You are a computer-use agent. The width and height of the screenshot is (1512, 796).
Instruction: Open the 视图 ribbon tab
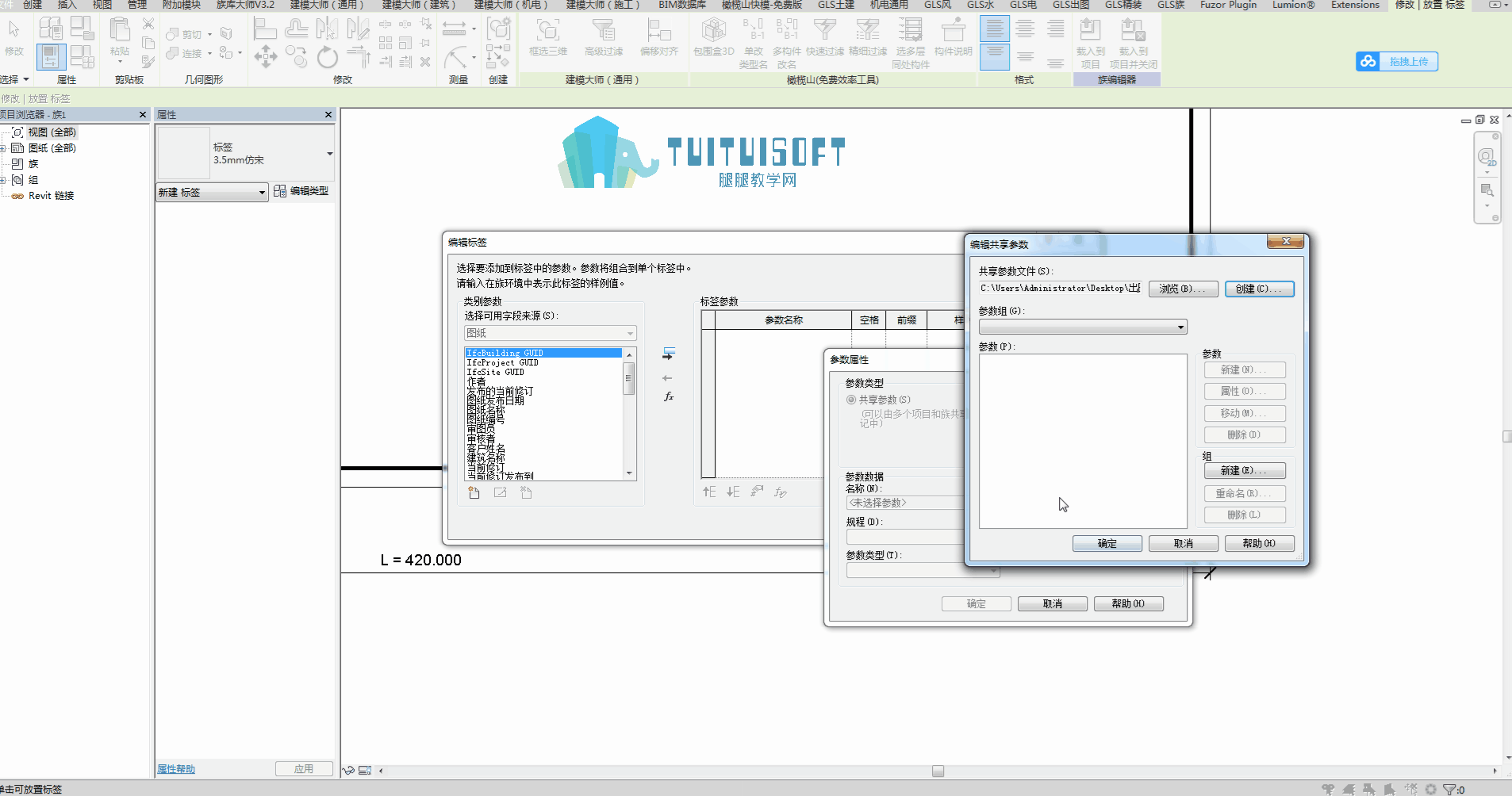(102, 5)
